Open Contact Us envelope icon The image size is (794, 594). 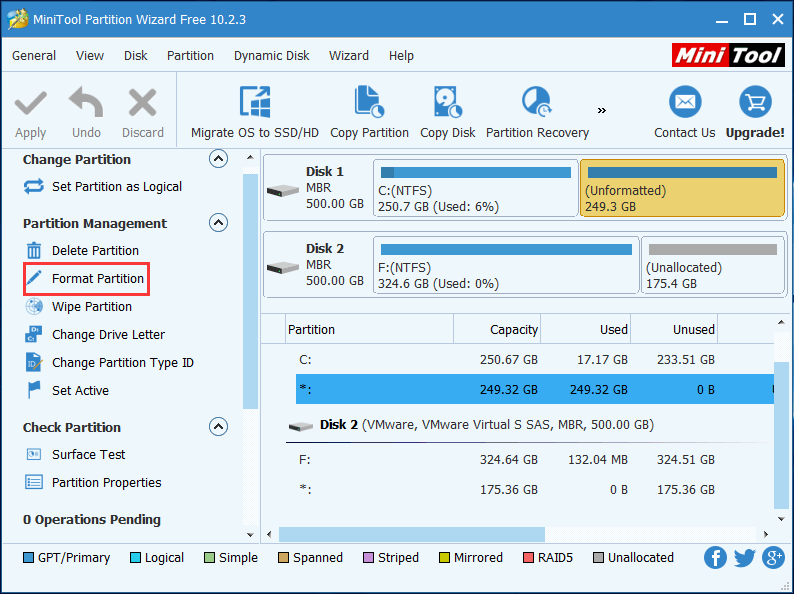(x=684, y=103)
